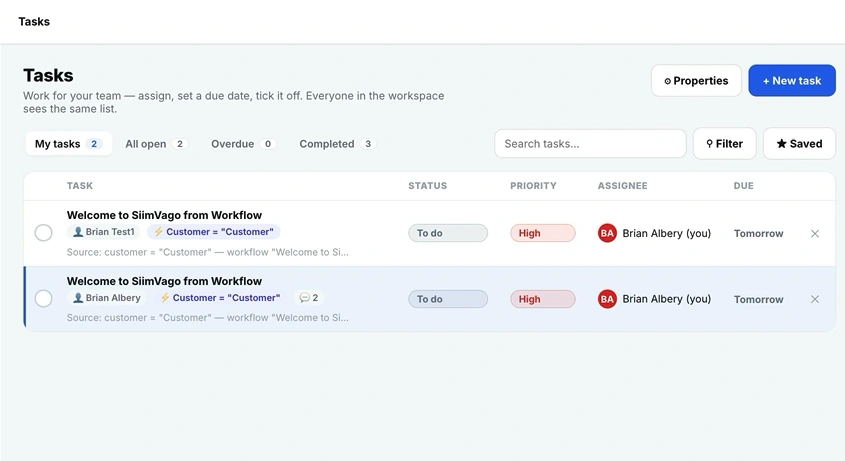Open the Customer trigger chip in the second task
This screenshot has height=461, width=845.
[220, 298]
